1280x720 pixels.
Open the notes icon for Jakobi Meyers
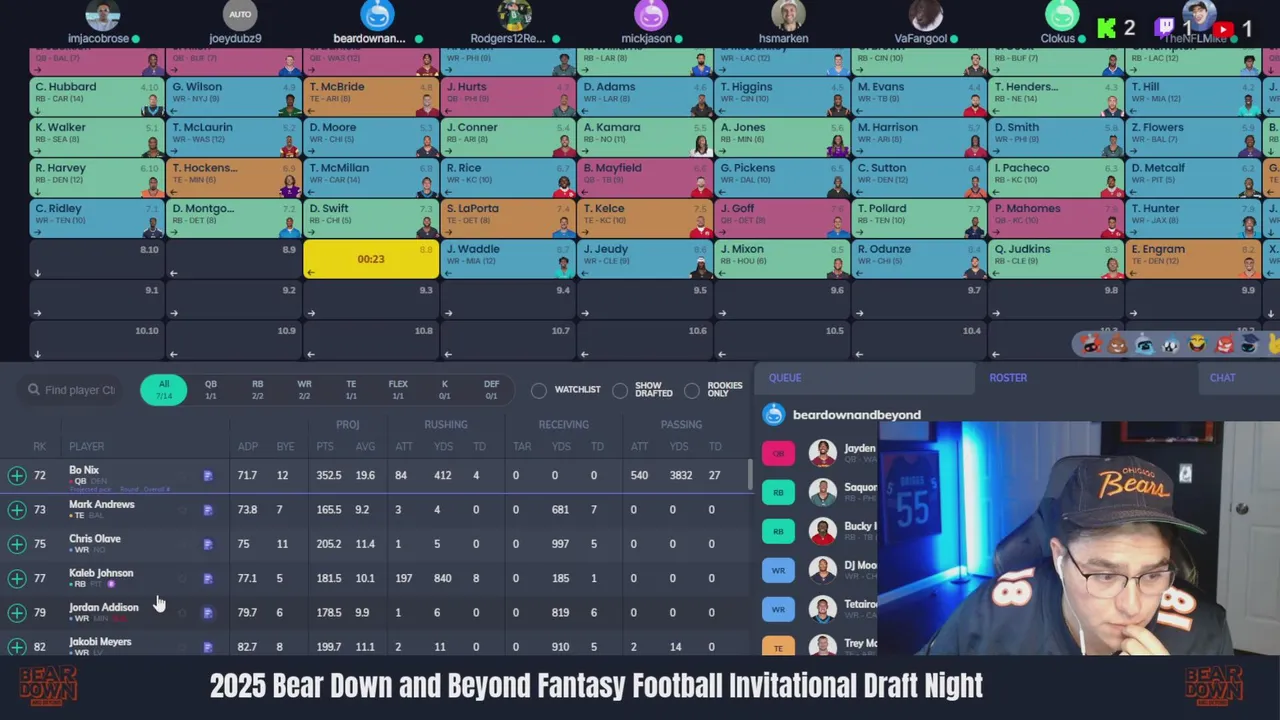point(207,647)
